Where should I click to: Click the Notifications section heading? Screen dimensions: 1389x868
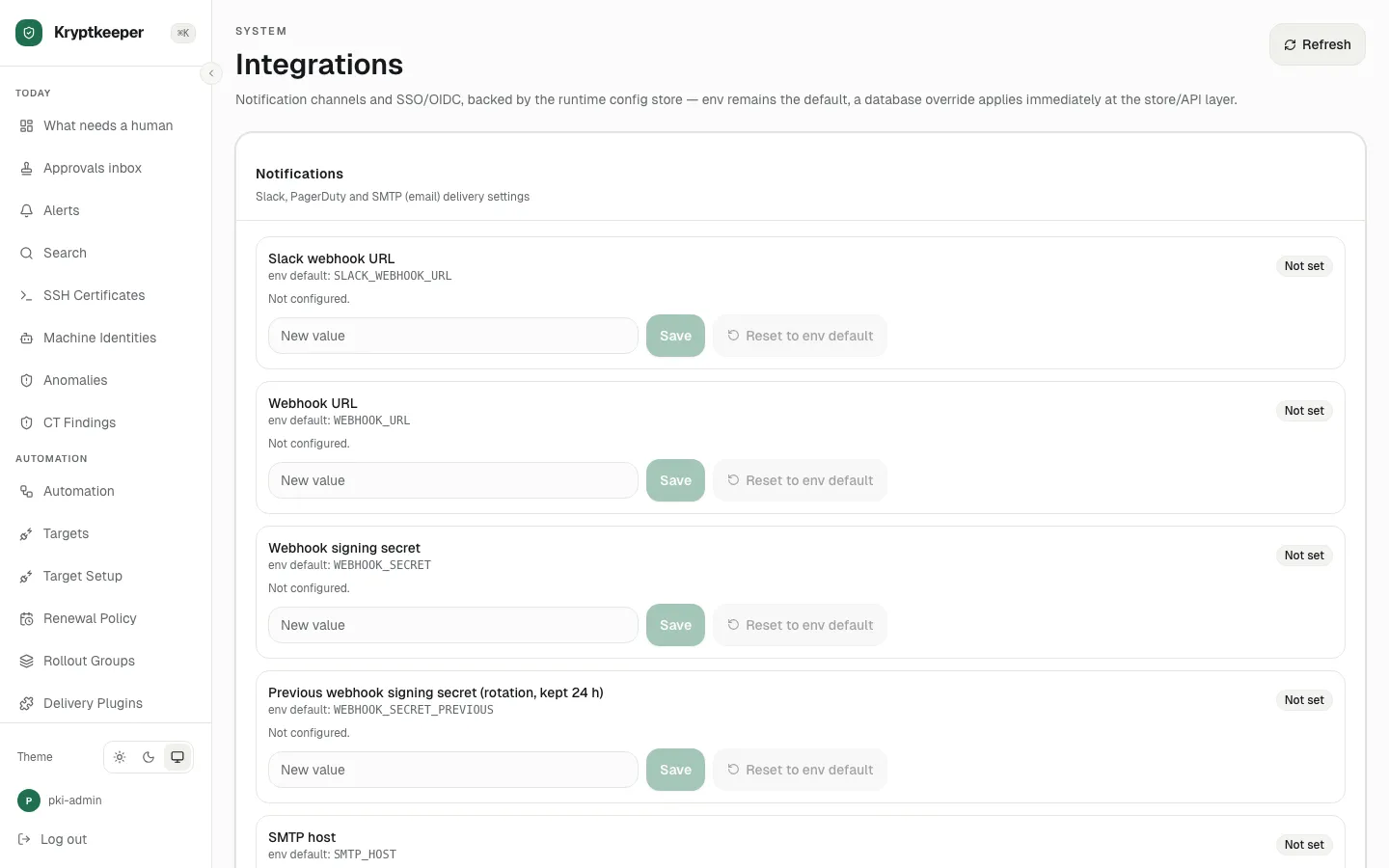(299, 174)
